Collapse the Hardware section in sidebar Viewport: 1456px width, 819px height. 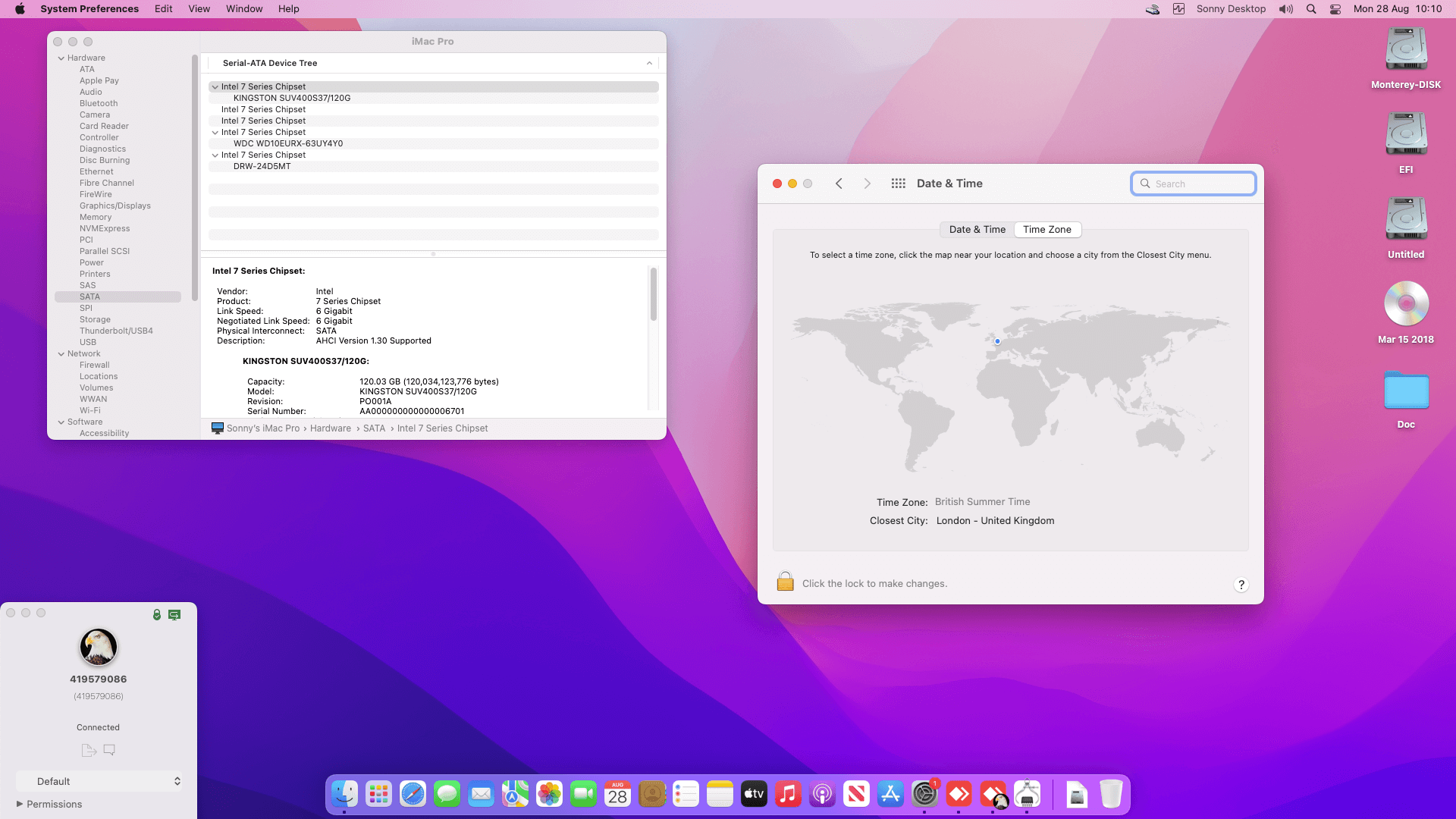(61, 58)
